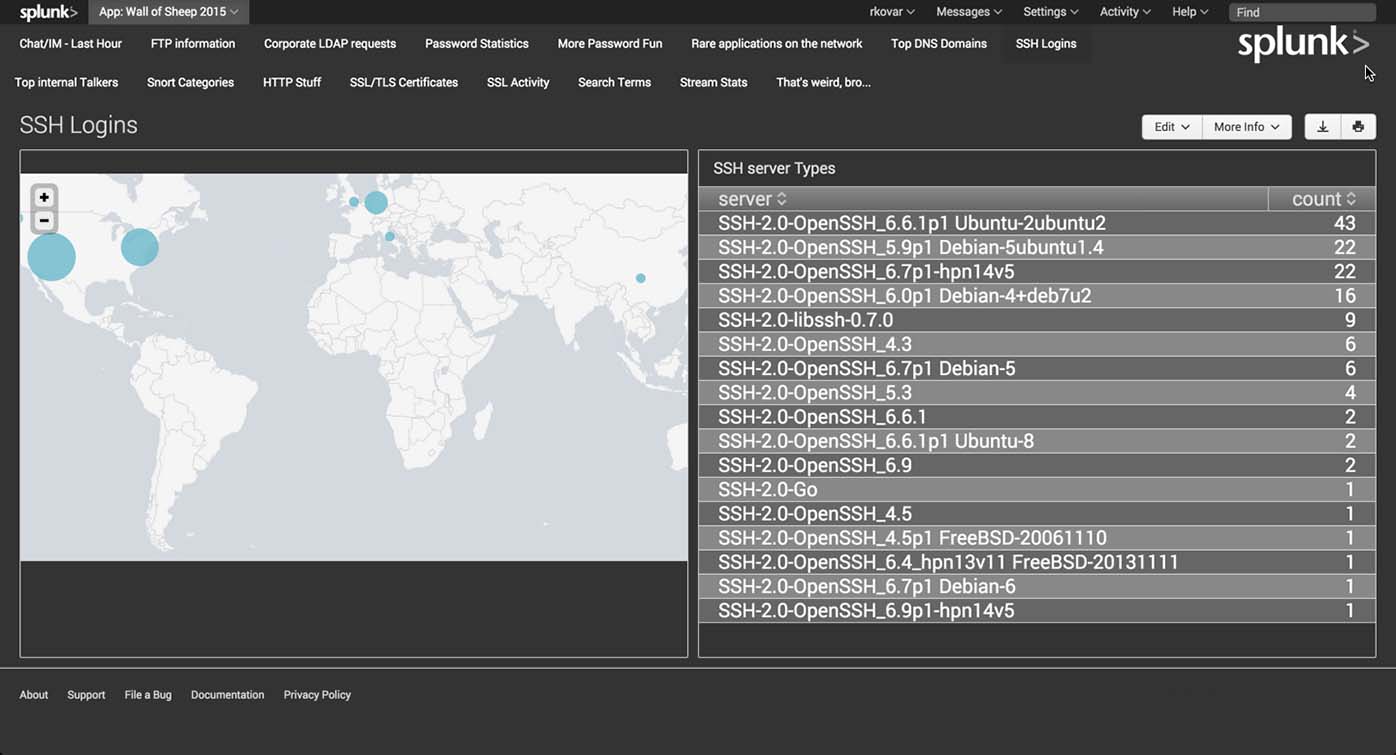Click the About footer link
This screenshot has width=1396, height=755.
(34, 695)
